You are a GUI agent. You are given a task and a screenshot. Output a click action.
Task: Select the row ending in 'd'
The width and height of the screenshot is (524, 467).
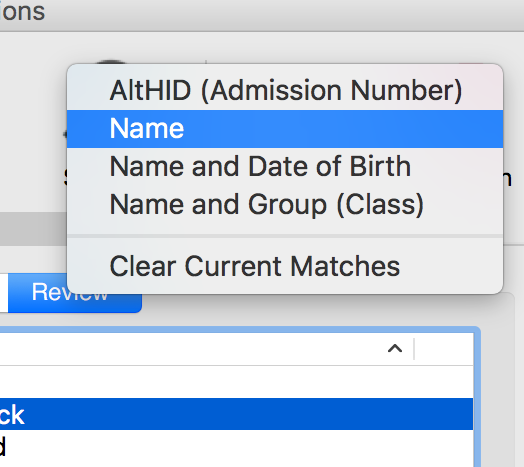click(236, 446)
